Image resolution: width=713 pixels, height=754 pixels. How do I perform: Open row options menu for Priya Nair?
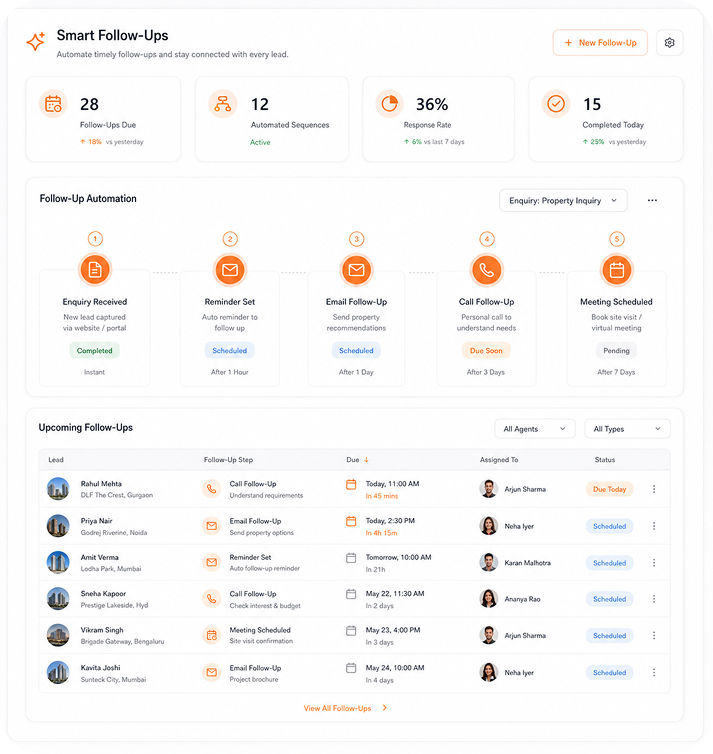(x=654, y=526)
